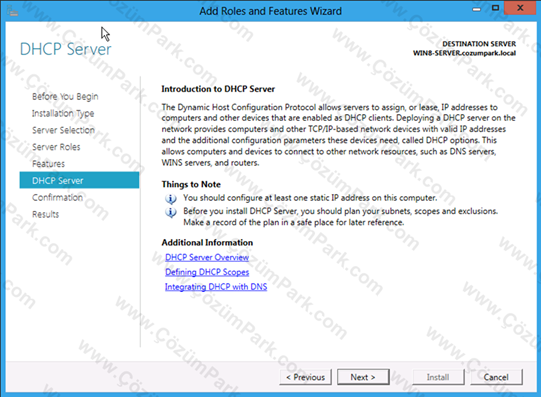Open the DHCP Server Overview link
This screenshot has height=397, width=541.
[x=207, y=257]
